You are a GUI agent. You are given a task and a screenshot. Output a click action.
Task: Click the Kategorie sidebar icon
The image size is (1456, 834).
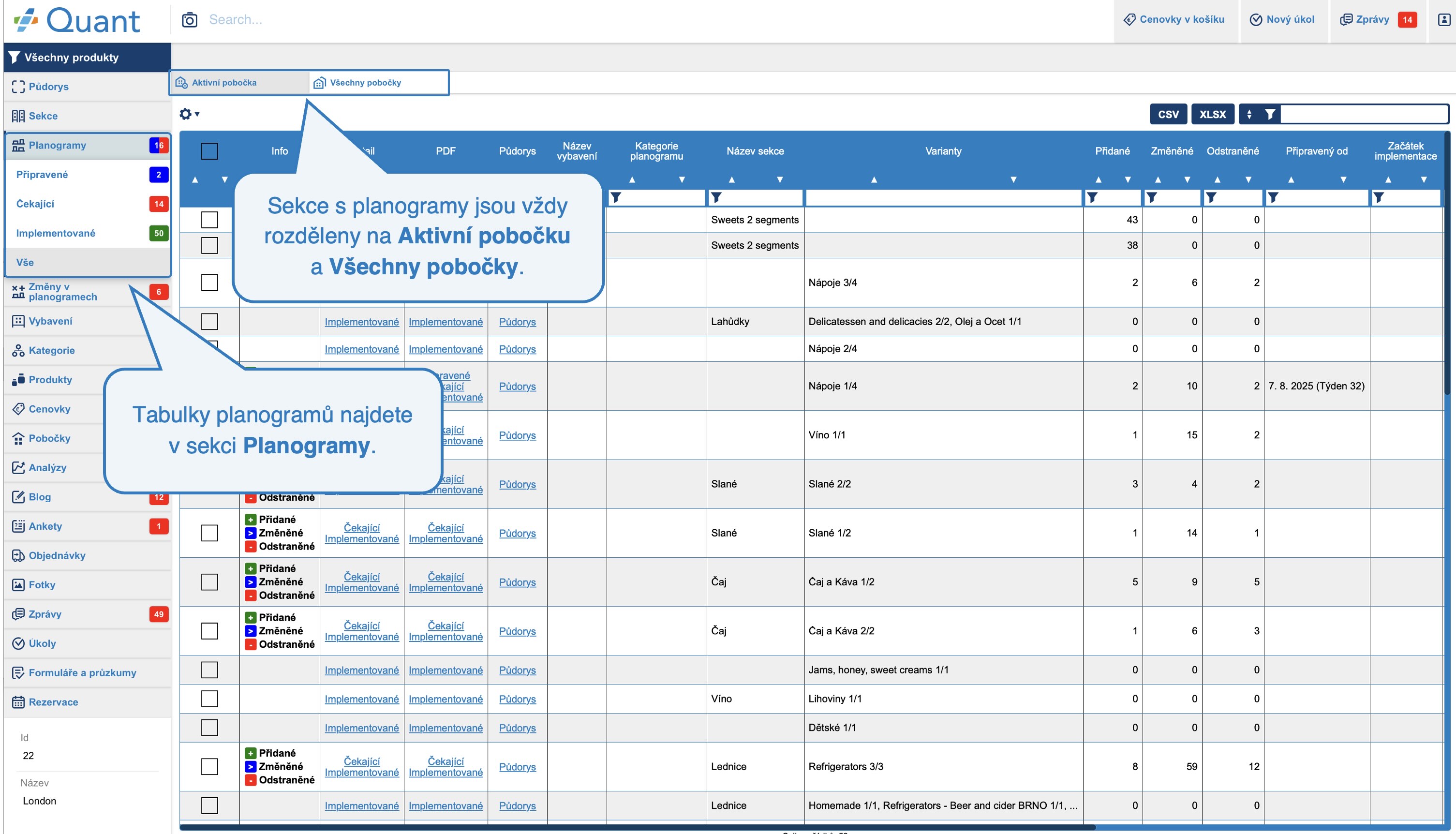[x=18, y=350]
